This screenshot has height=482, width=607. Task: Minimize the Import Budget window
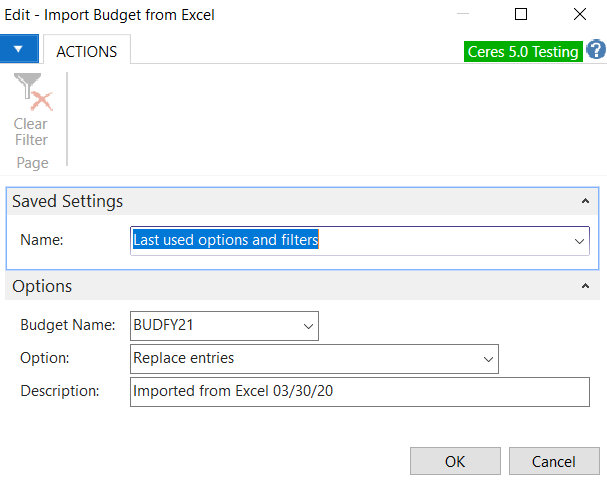(461, 15)
